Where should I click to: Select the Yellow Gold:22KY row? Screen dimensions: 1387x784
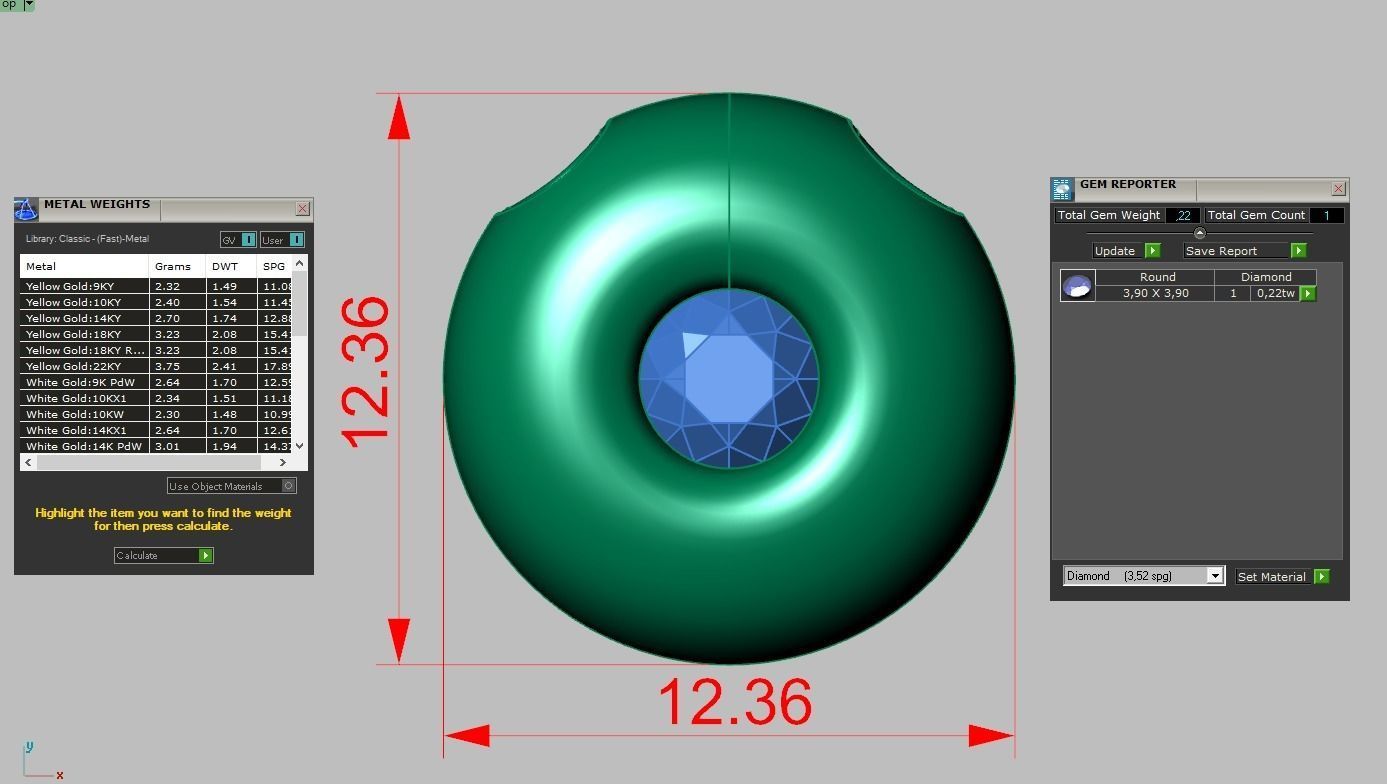click(x=156, y=367)
